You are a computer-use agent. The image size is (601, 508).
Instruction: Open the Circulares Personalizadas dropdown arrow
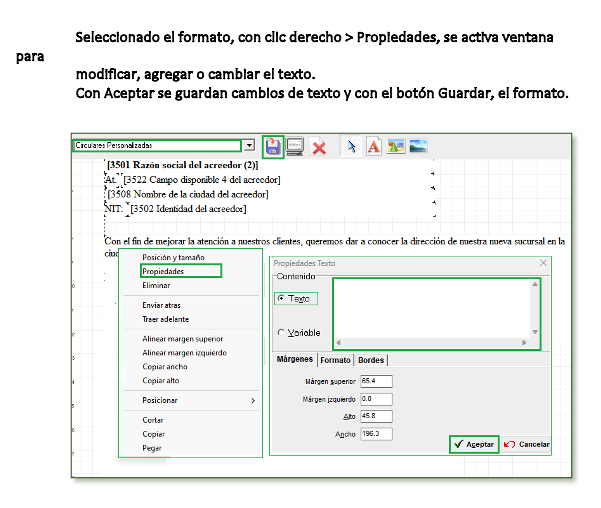(249, 145)
